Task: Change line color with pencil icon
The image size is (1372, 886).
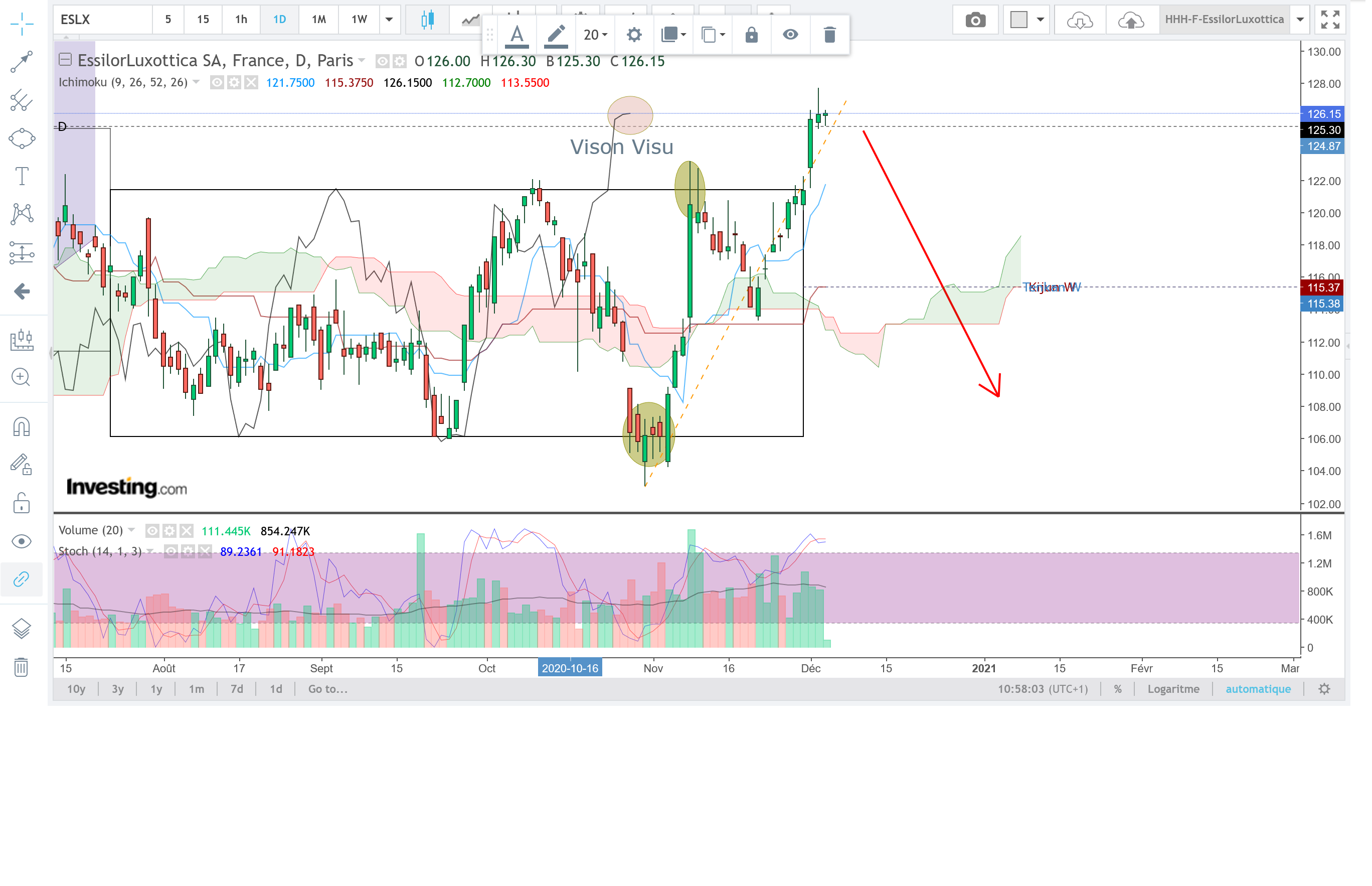Action: click(556, 35)
